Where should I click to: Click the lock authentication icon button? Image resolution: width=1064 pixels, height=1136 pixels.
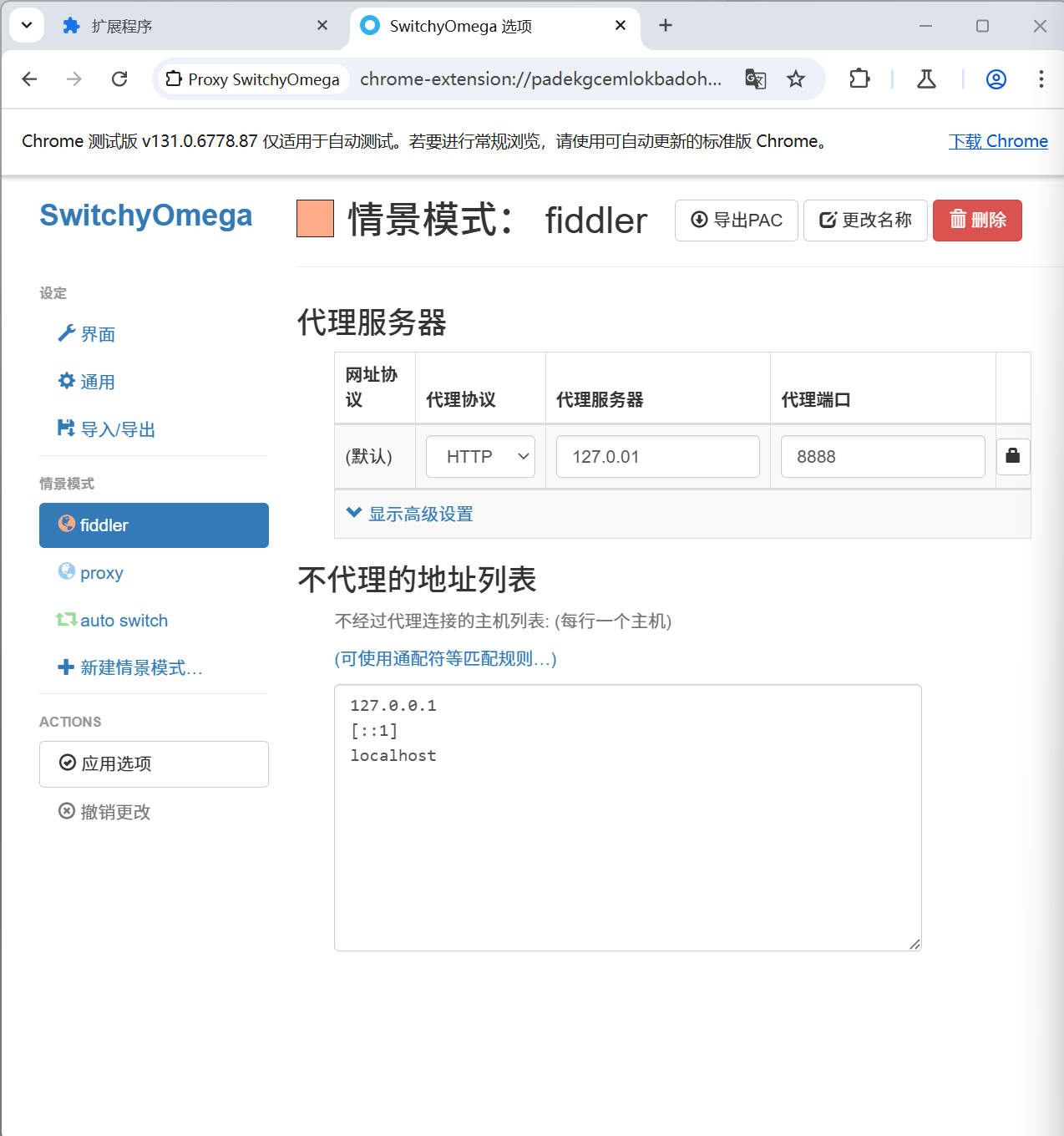tap(1013, 457)
